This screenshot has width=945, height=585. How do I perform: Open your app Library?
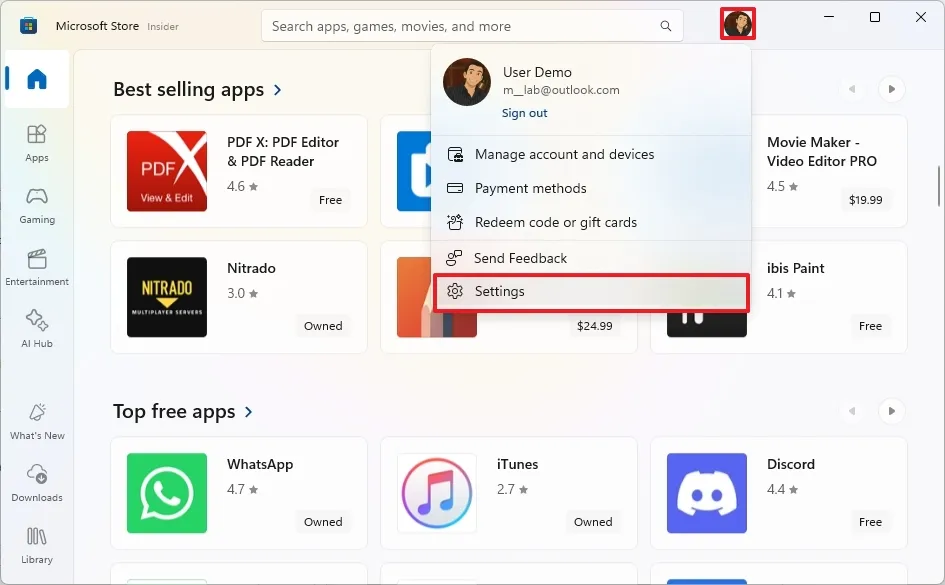[x=37, y=544]
